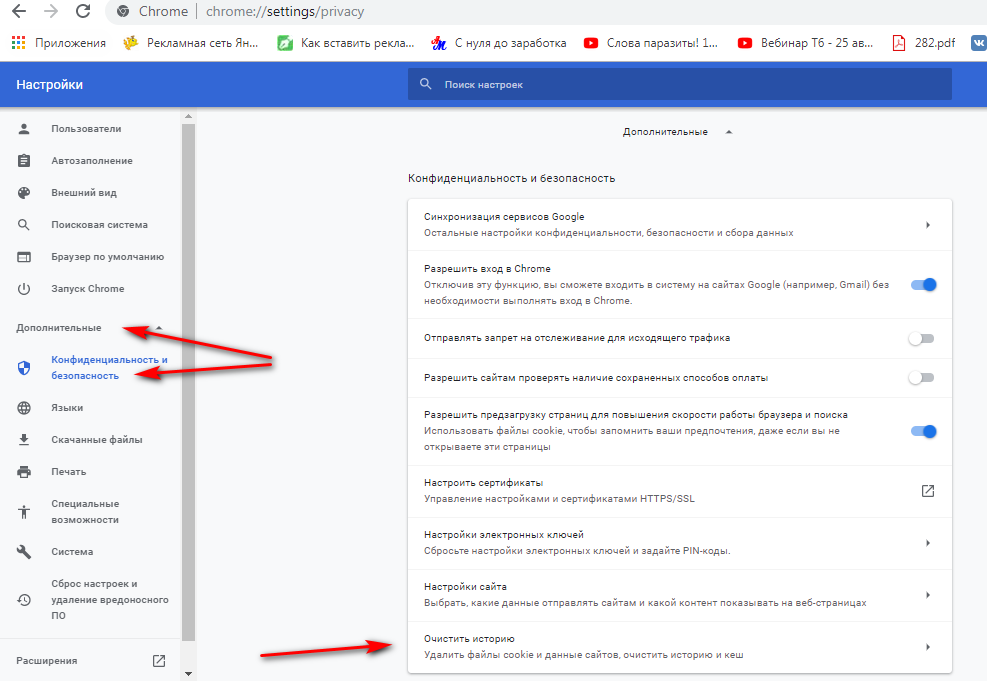Expand Настройки электронных ключей row arrow
This screenshot has height=681, width=987.
927,543
